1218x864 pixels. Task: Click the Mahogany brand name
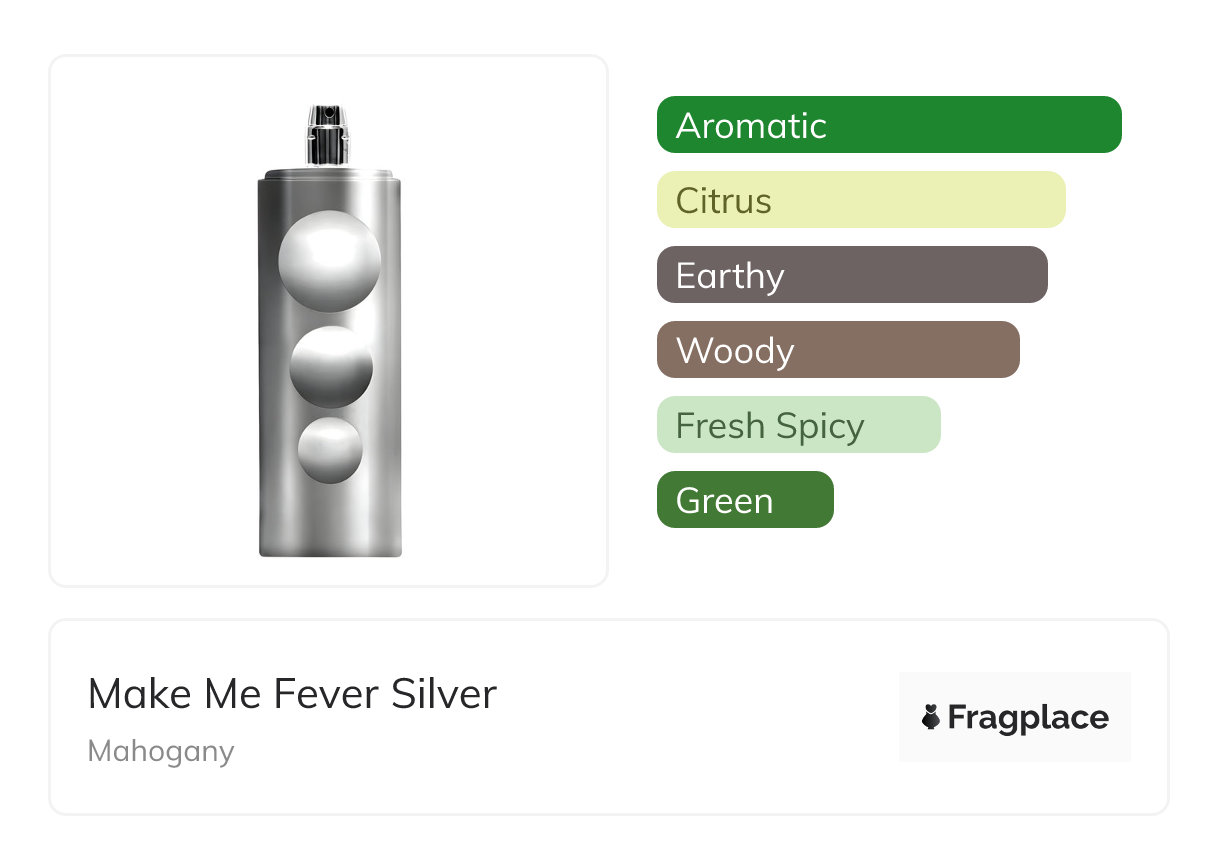(161, 751)
